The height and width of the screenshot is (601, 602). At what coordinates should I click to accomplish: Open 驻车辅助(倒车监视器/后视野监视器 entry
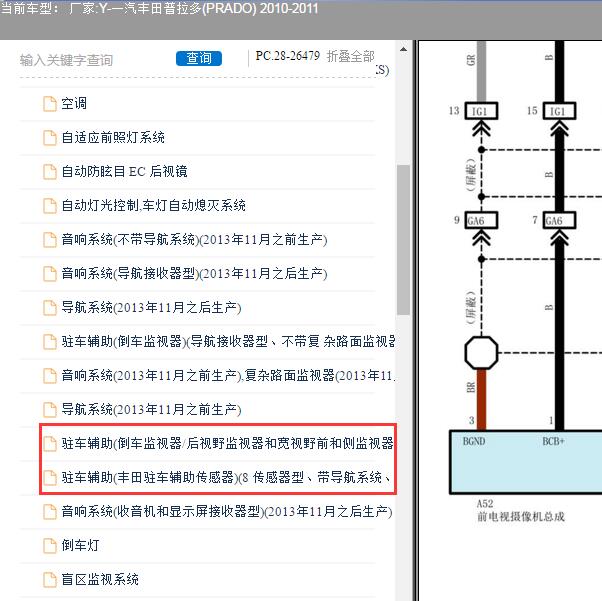click(227, 444)
